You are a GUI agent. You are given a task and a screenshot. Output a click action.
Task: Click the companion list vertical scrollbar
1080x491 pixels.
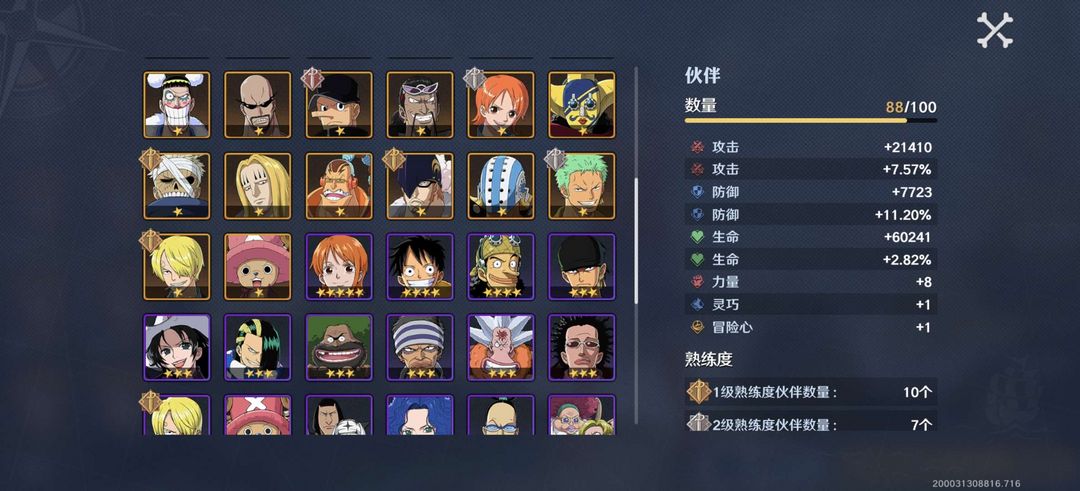636,245
